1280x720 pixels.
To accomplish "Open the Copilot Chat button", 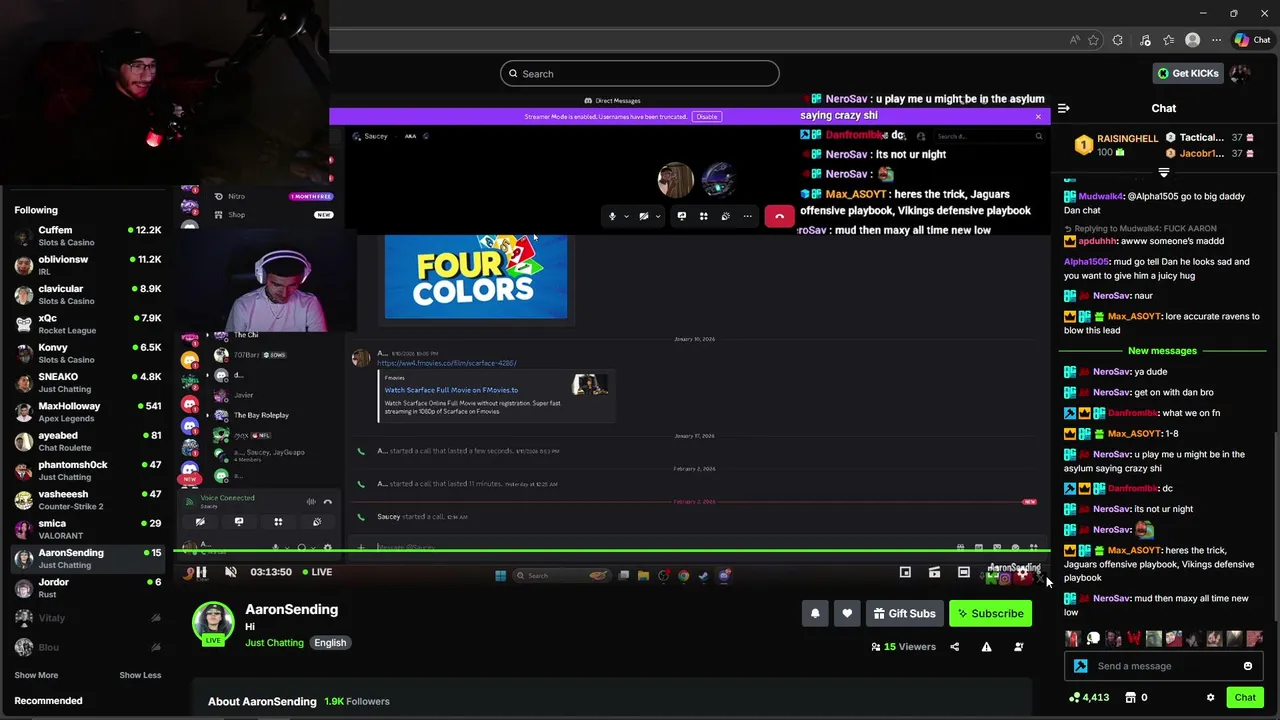I will 1254,40.
